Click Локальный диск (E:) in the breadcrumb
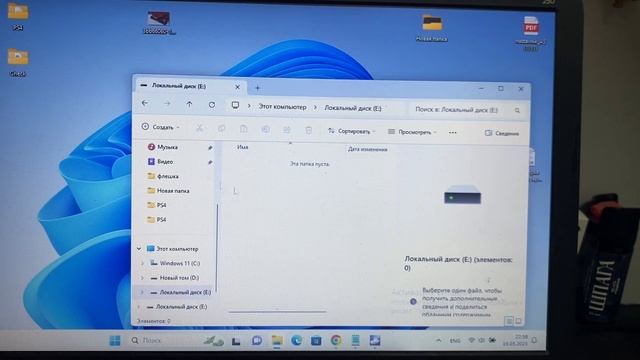Screen dimensions: 640x360 pyautogui.click(x=353, y=108)
